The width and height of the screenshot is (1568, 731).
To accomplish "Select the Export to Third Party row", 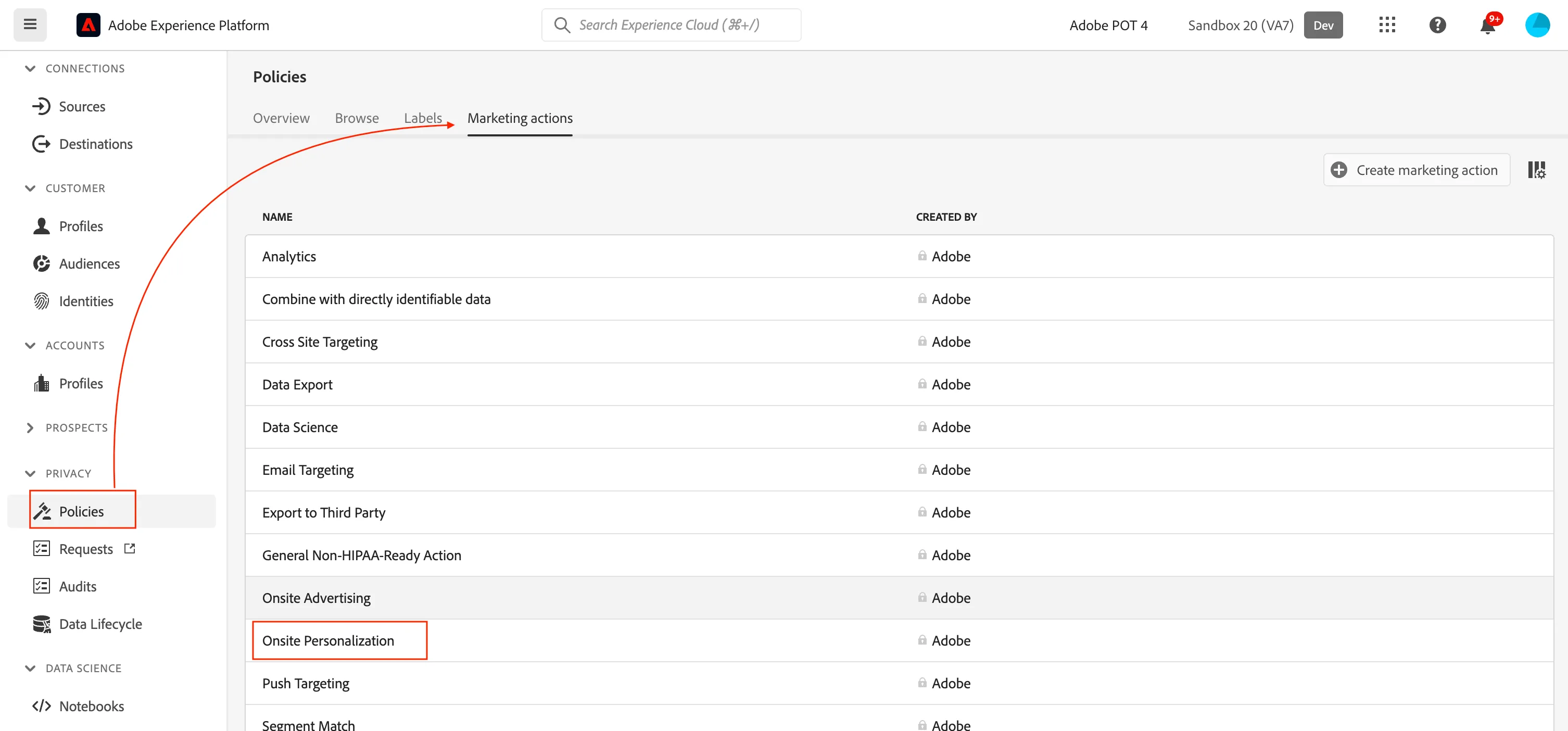I will click(899, 512).
